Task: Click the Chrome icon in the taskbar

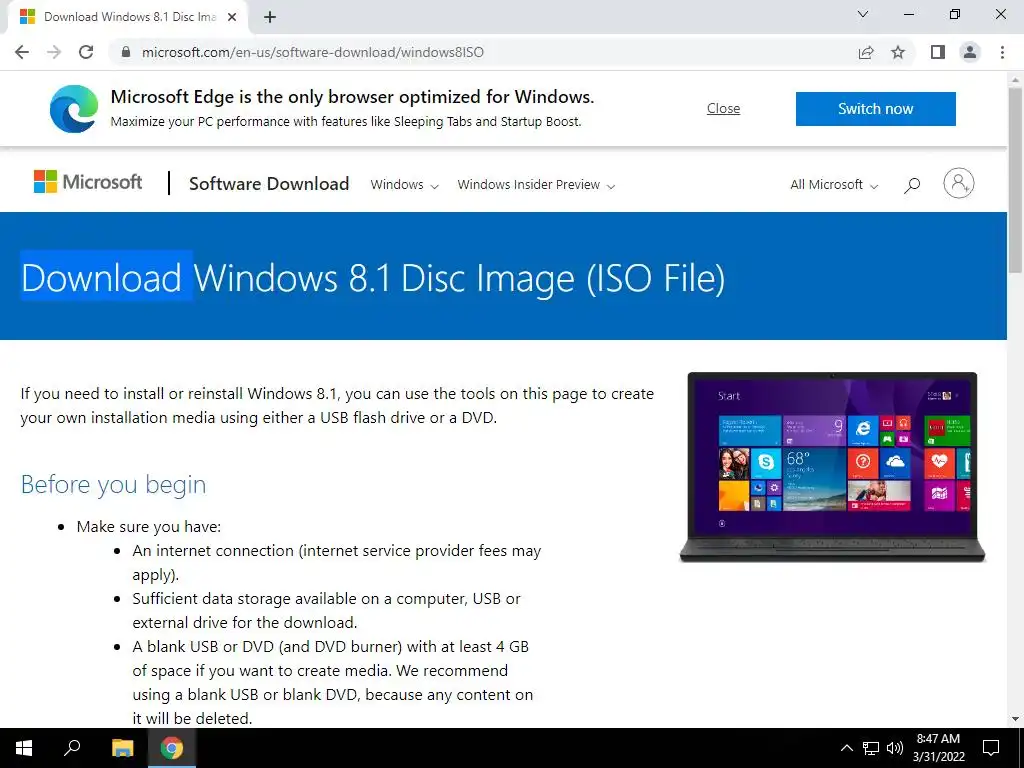Action: [x=172, y=748]
